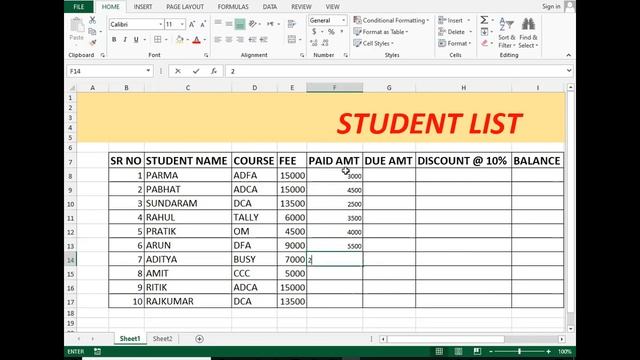Toggle Italic formatting

point(125,40)
